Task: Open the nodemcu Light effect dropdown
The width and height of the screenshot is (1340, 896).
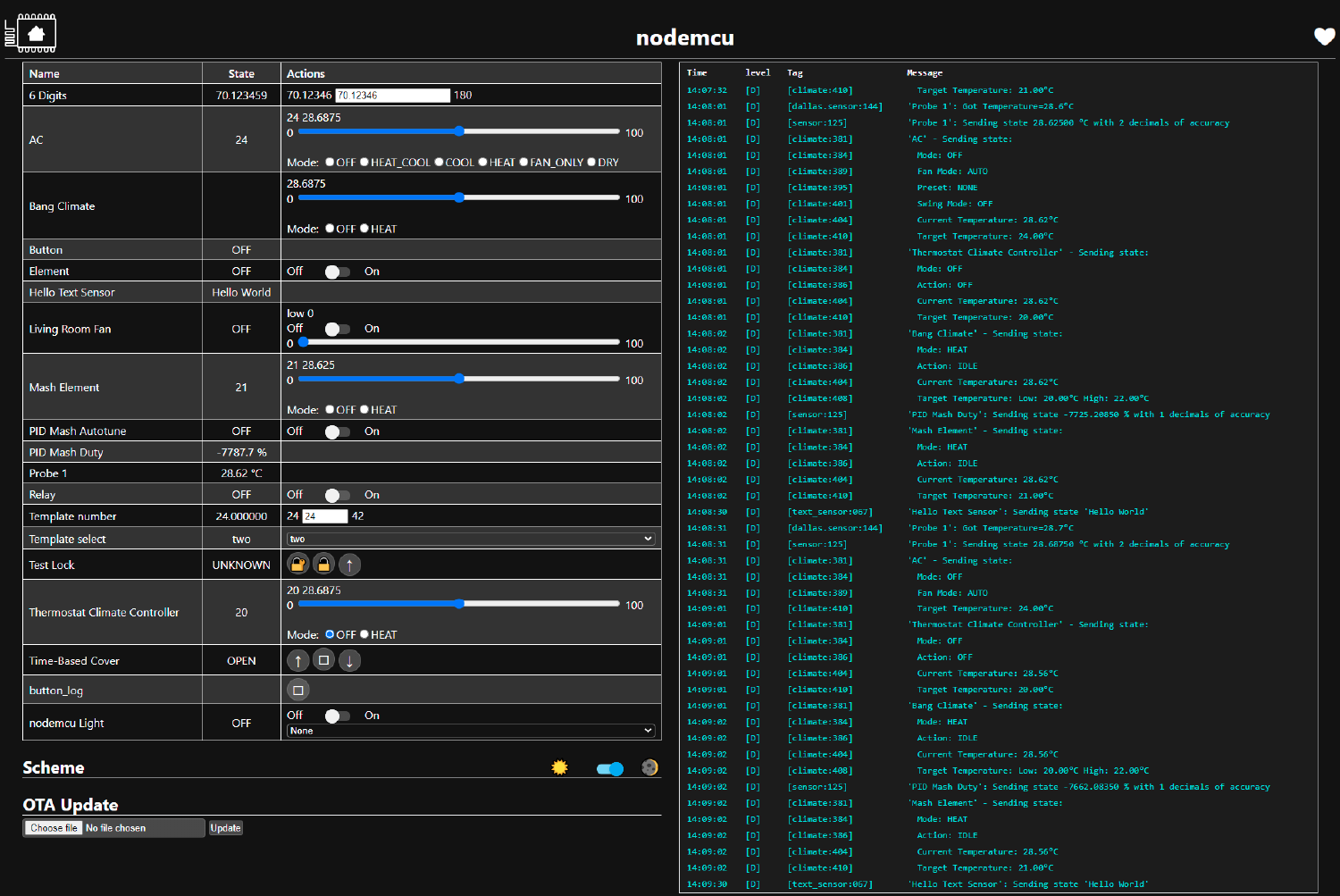Action: click(471, 730)
